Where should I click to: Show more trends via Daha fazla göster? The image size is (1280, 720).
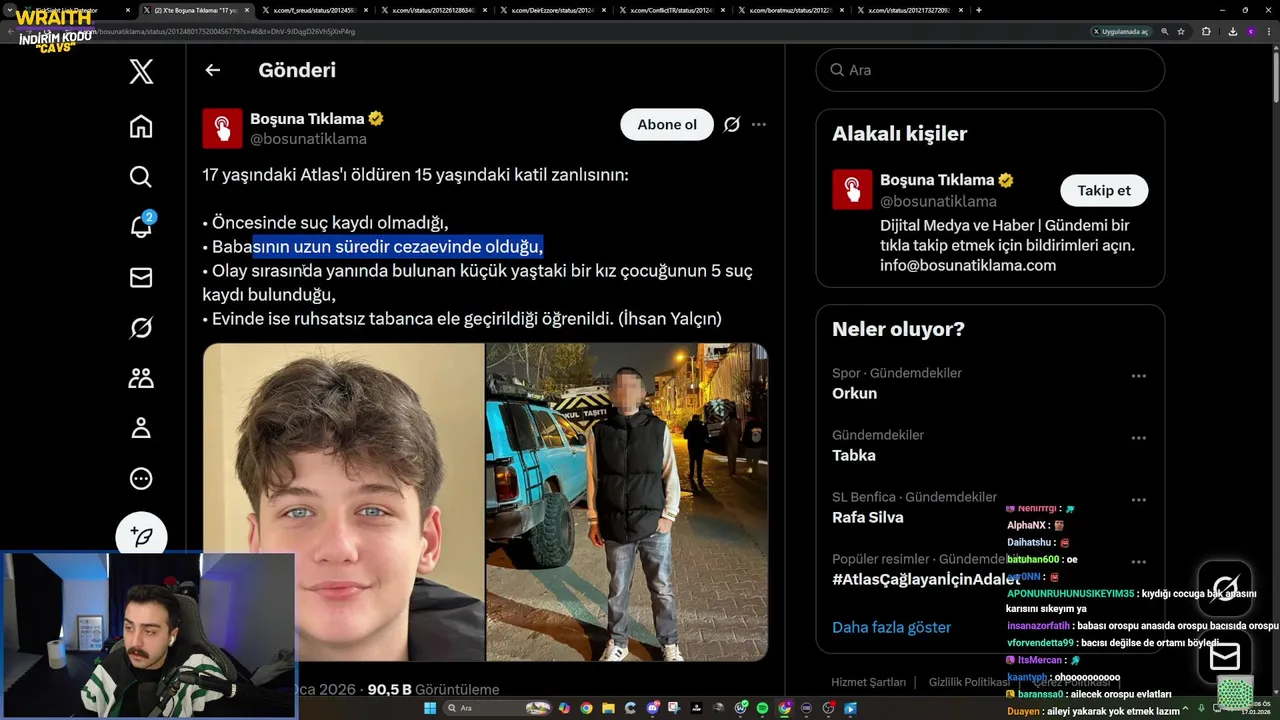point(891,627)
